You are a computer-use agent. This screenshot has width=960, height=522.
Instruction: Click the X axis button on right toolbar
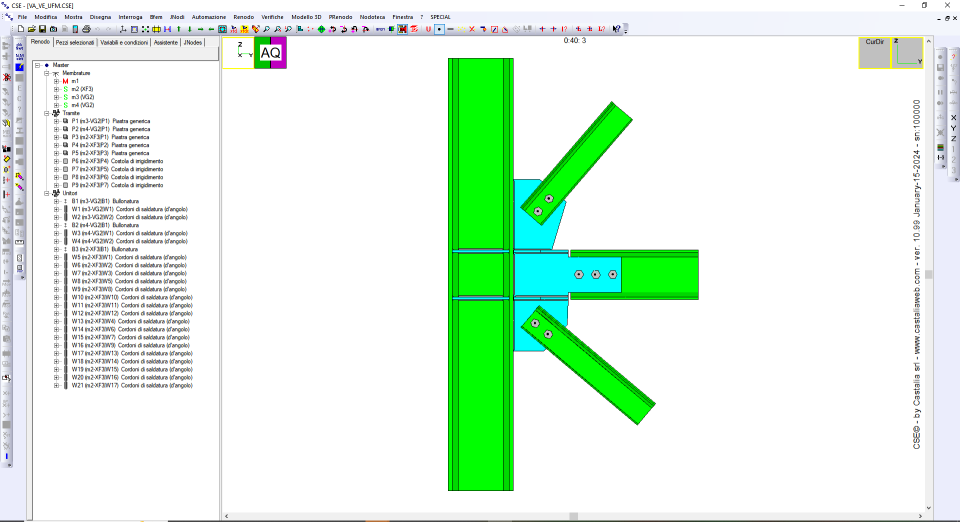click(953, 118)
